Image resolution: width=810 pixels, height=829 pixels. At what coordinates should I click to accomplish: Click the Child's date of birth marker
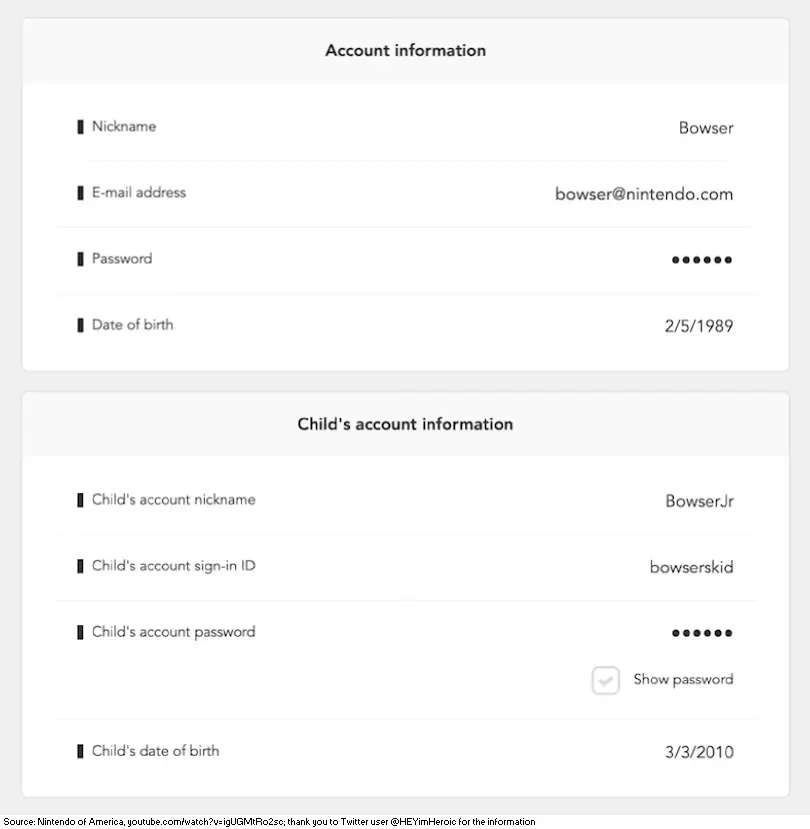(80, 751)
